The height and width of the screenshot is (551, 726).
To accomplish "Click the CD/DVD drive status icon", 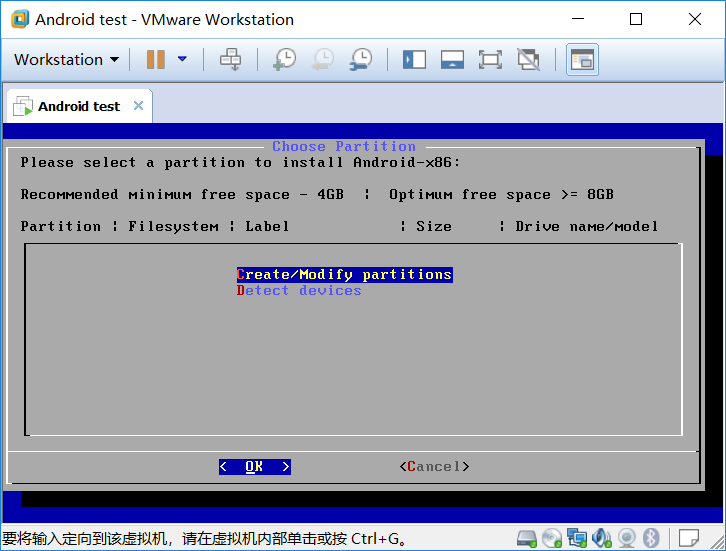I will (551, 538).
